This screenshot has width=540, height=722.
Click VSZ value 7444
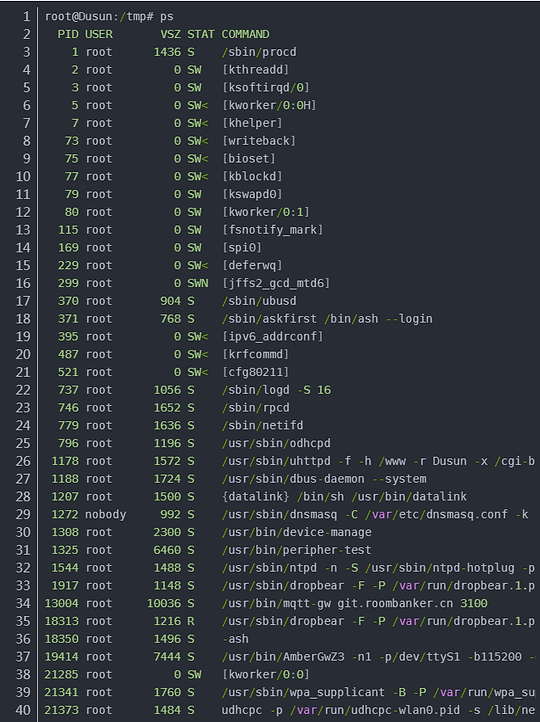click(x=167, y=657)
